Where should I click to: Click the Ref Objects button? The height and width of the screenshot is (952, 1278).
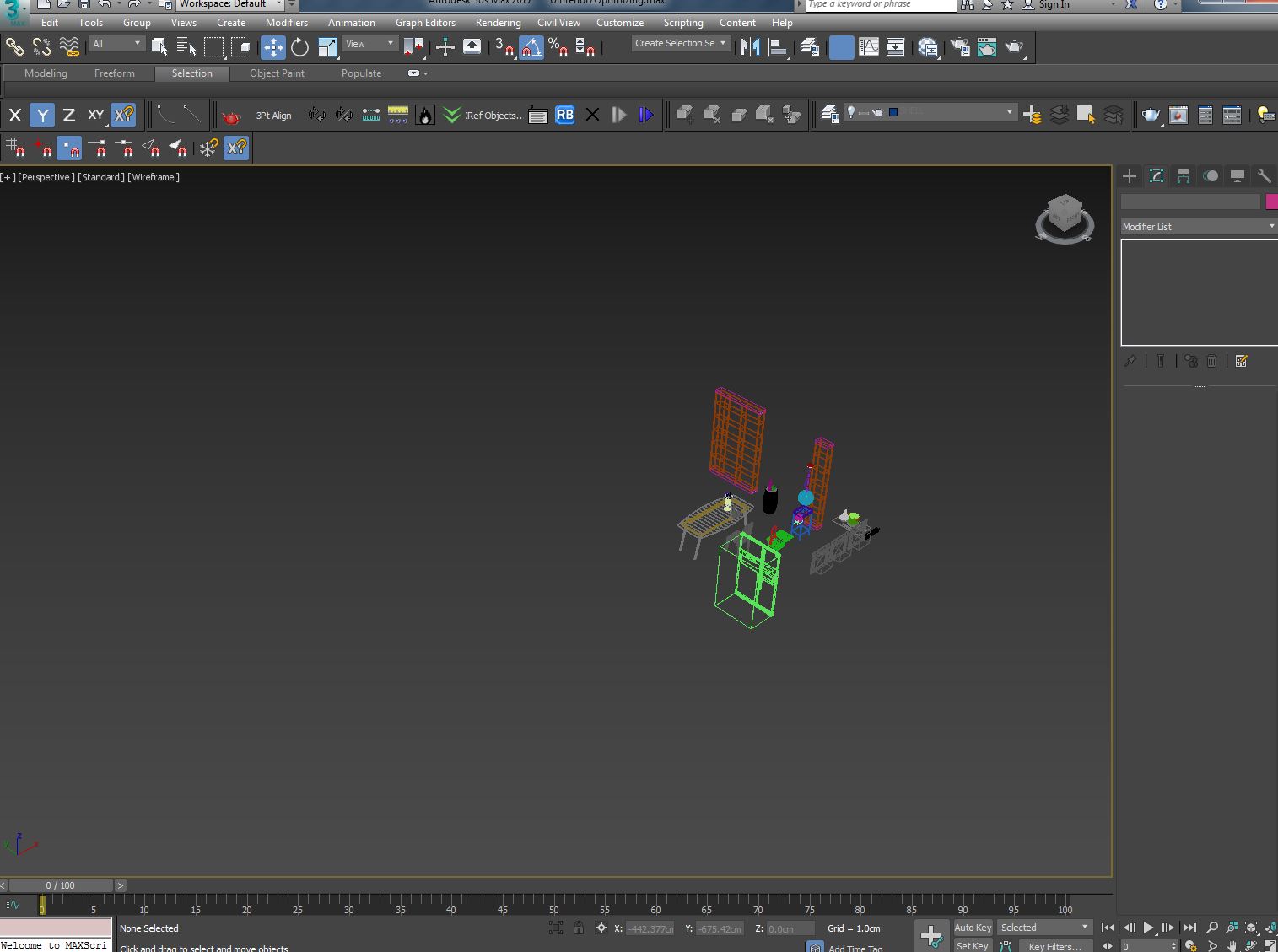494,116
